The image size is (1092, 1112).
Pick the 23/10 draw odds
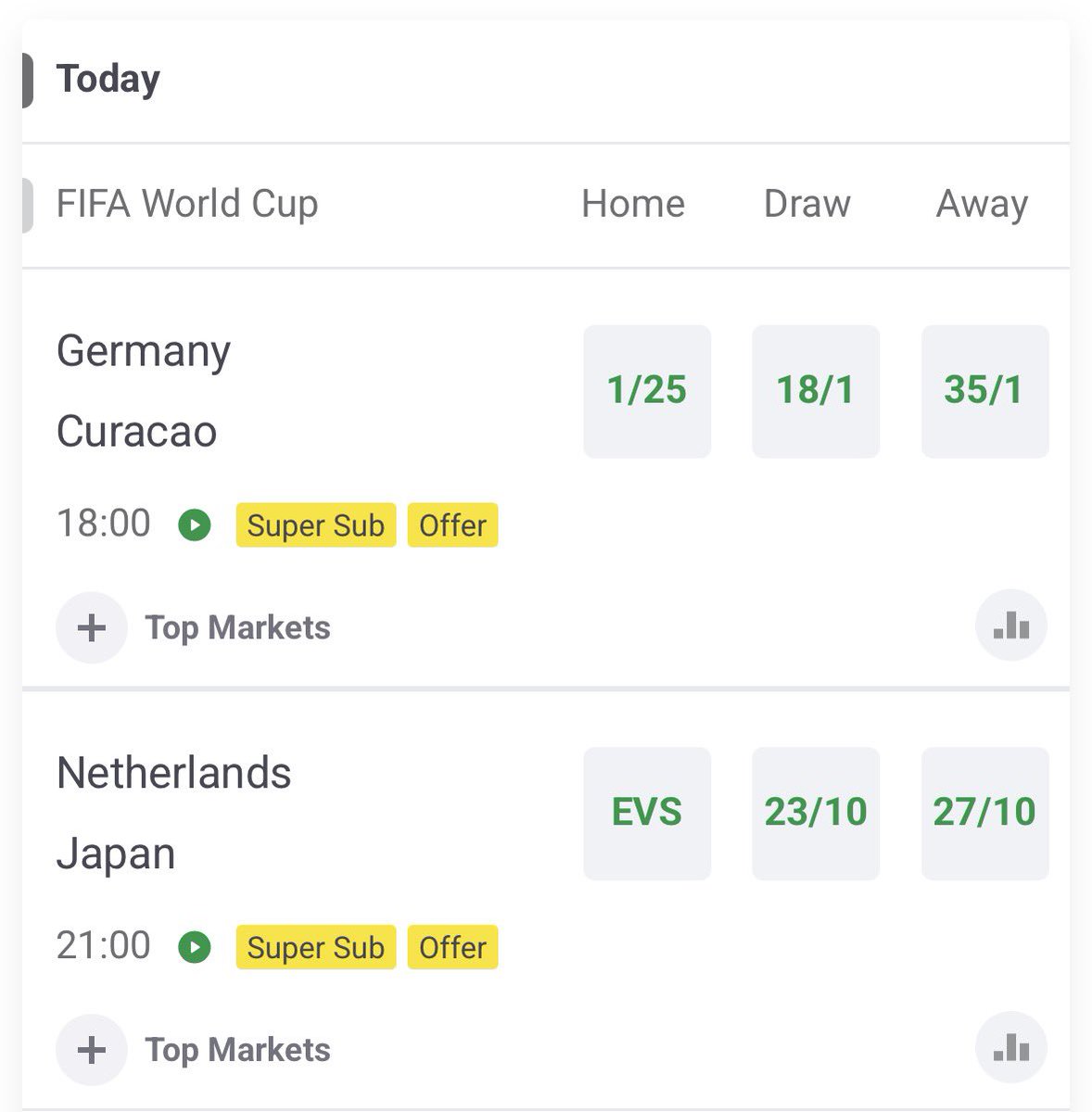pyautogui.click(x=816, y=814)
